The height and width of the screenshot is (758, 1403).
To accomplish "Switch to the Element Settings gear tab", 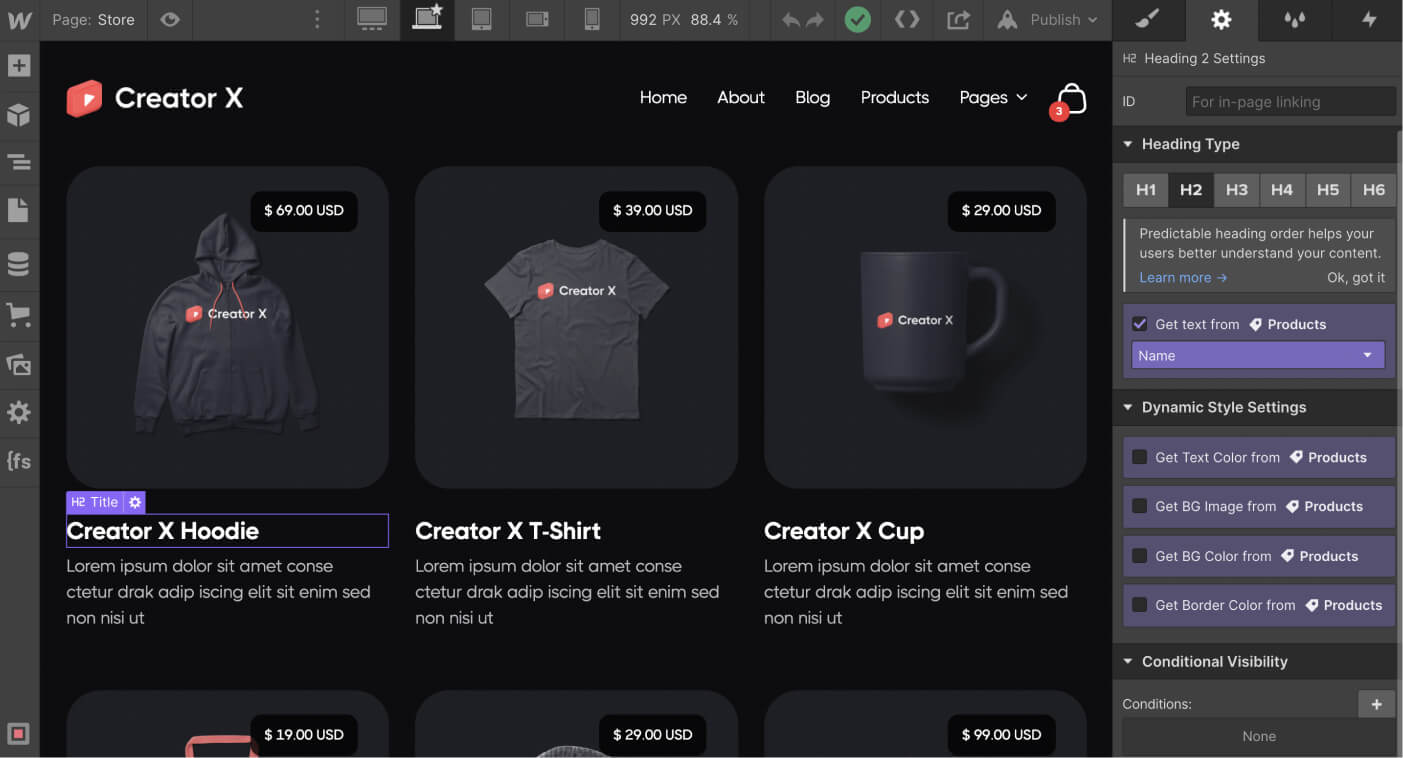I will pos(1221,20).
